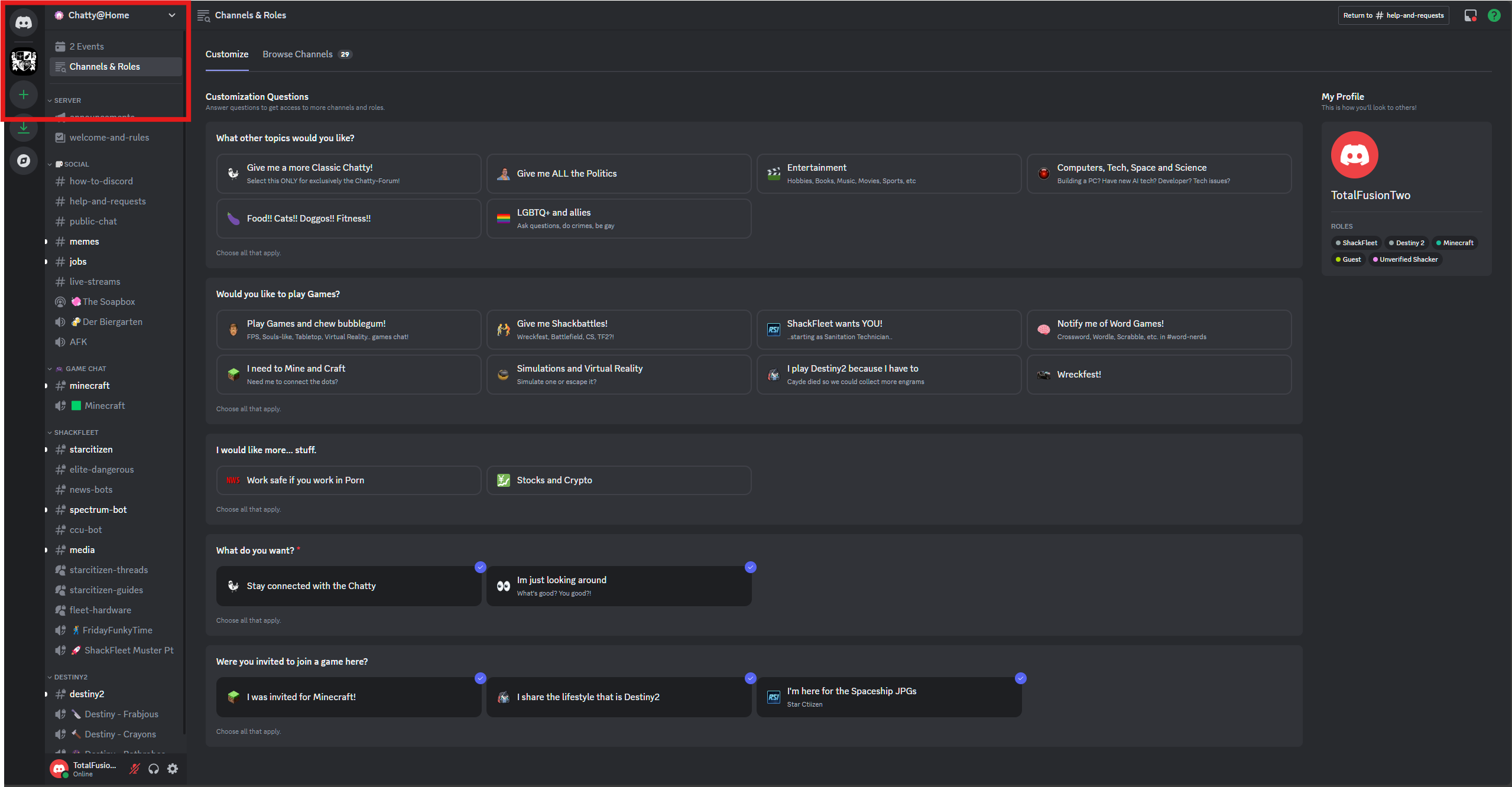Click the green Add a Server plus icon
This screenshot has width=1512, height=787.
point(23,94)
